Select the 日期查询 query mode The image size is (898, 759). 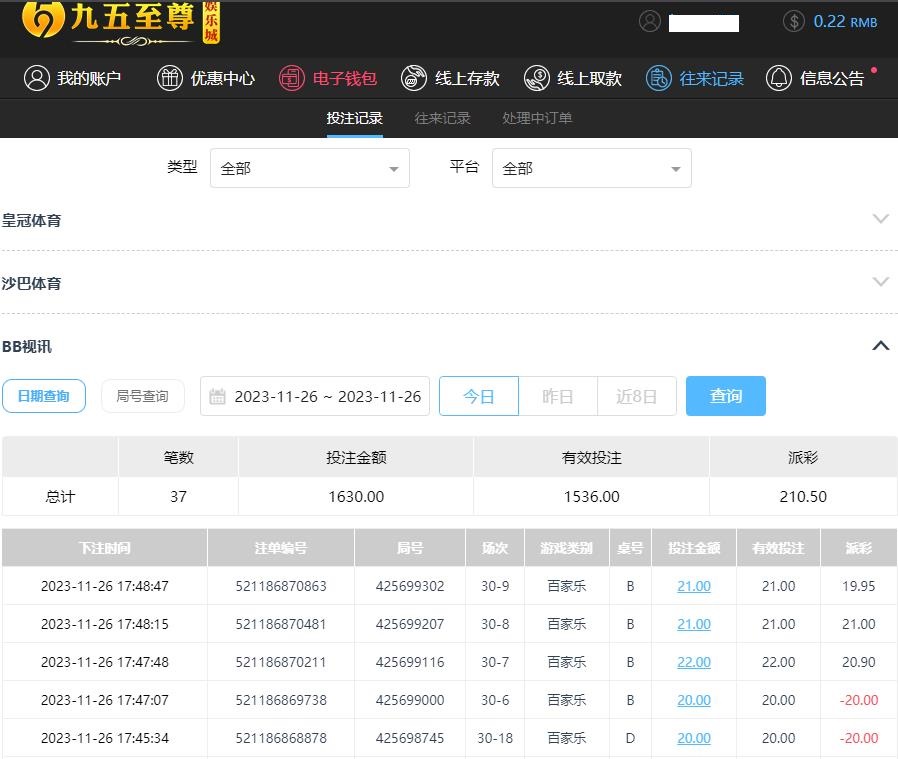44,396
